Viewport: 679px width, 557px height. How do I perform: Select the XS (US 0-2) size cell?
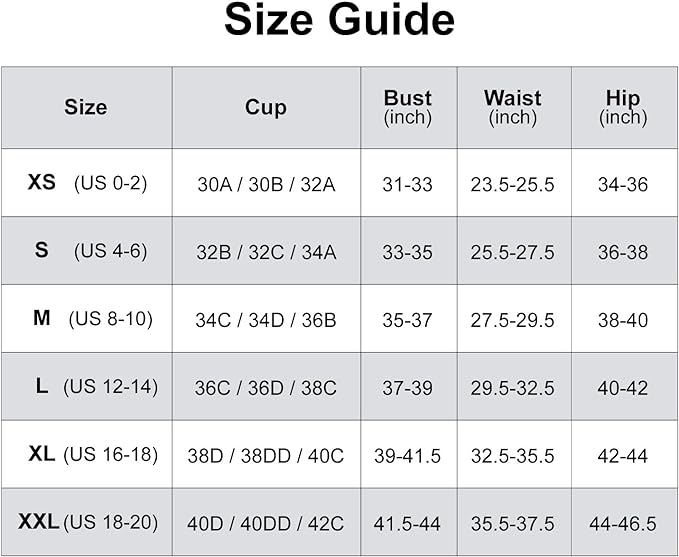tap(87, 183)
